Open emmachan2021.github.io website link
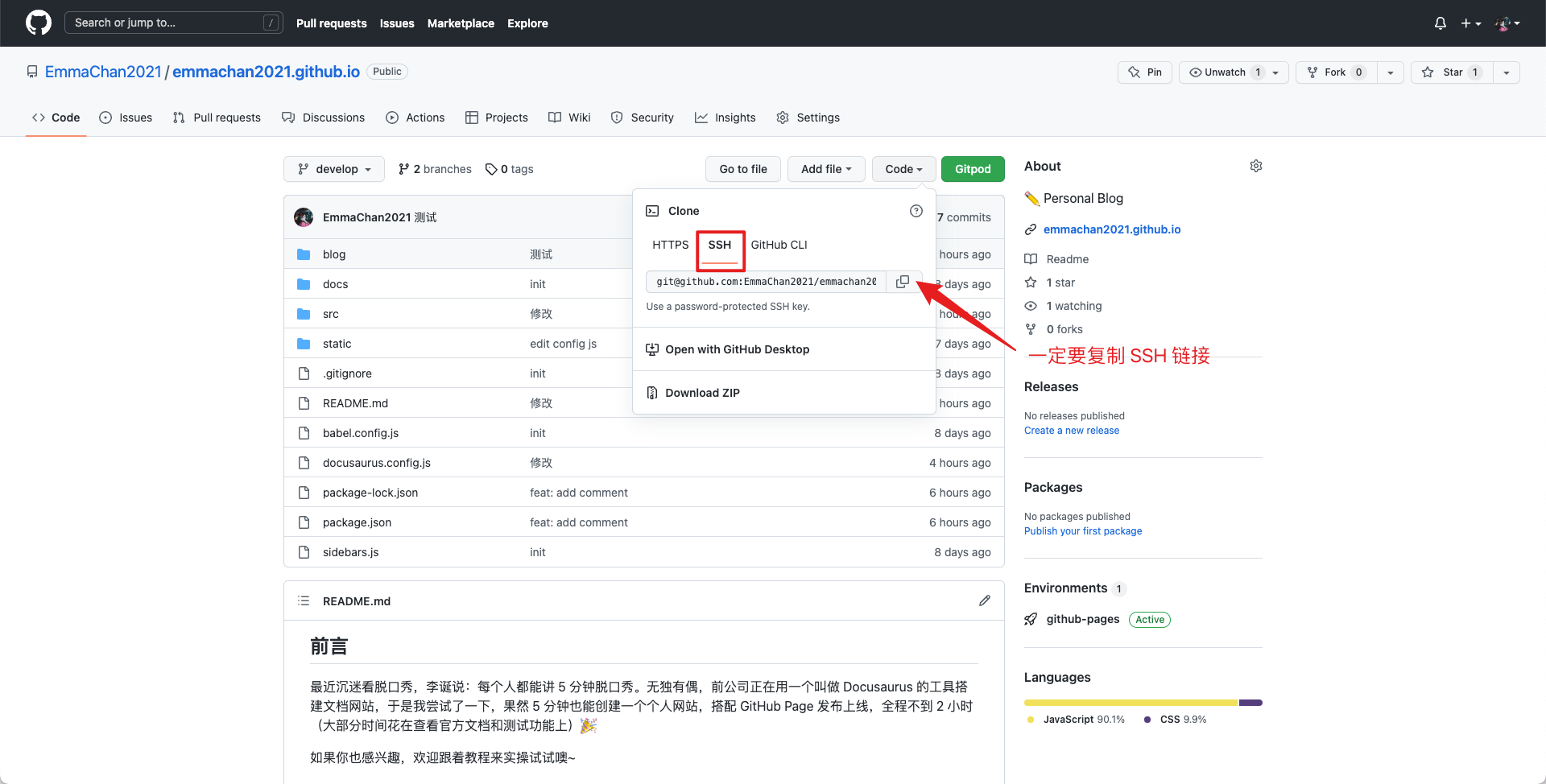This screenshot has width=1546, height=784. (x=1112, y=229)
